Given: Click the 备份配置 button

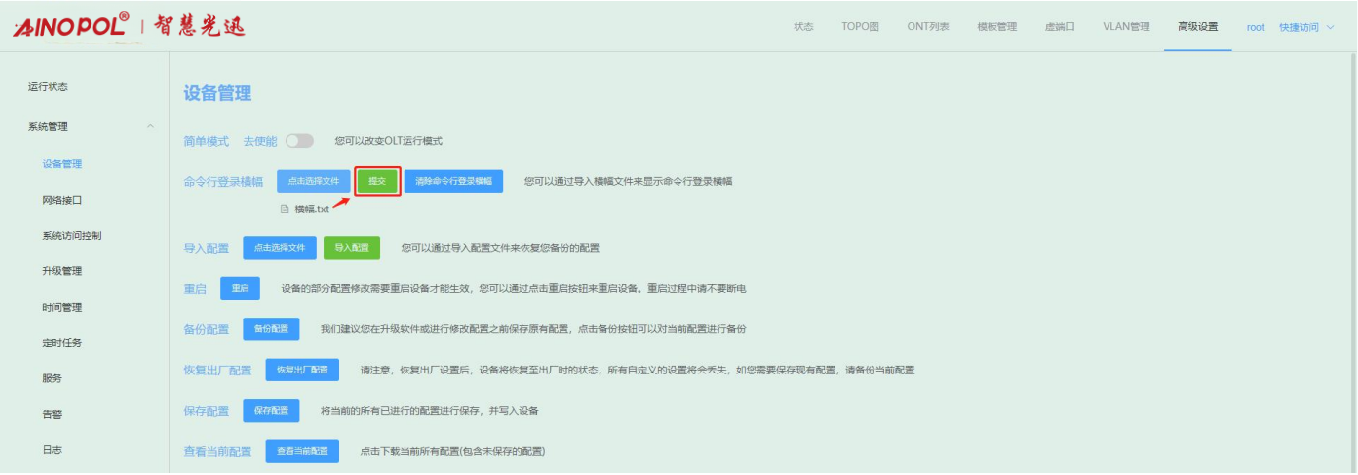Looking at the screenshot, I should (270, 328).
